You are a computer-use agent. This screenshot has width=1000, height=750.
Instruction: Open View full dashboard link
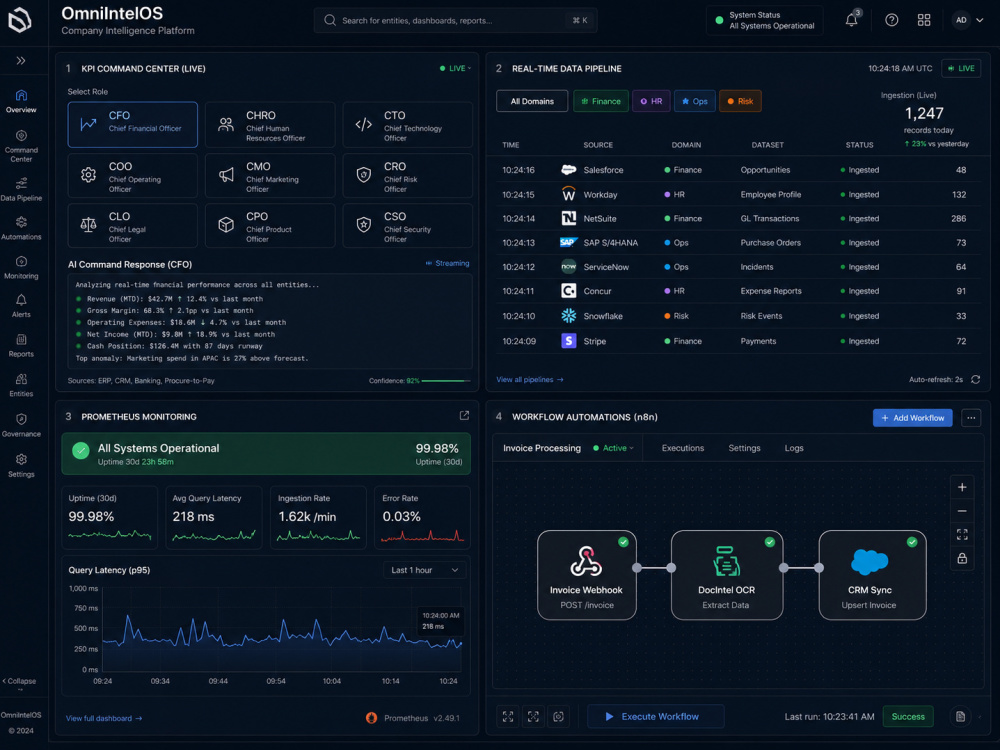pos(104,718)
